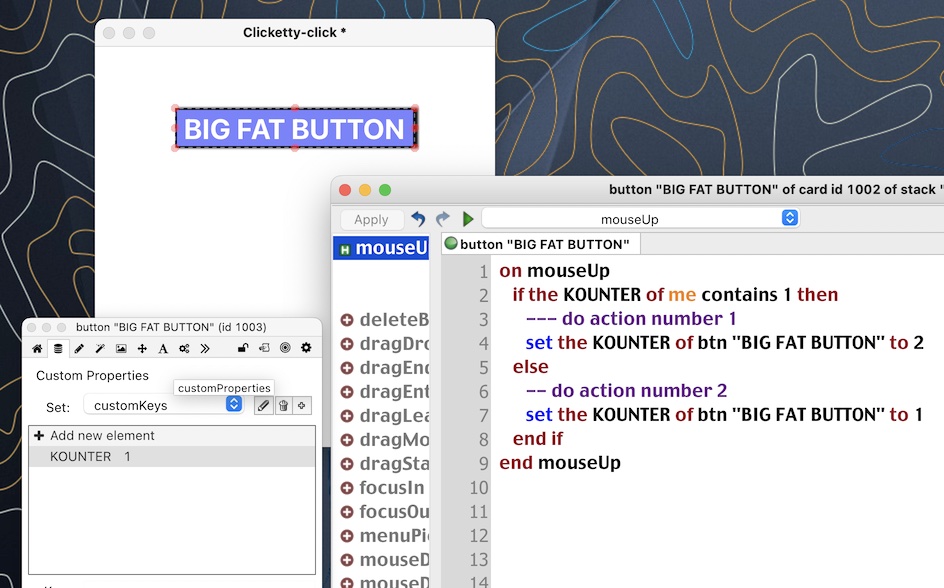This screenshot has height=588, width=944.
Task: Click the undo arrow in script editor
Action: (x=418, y=219)
